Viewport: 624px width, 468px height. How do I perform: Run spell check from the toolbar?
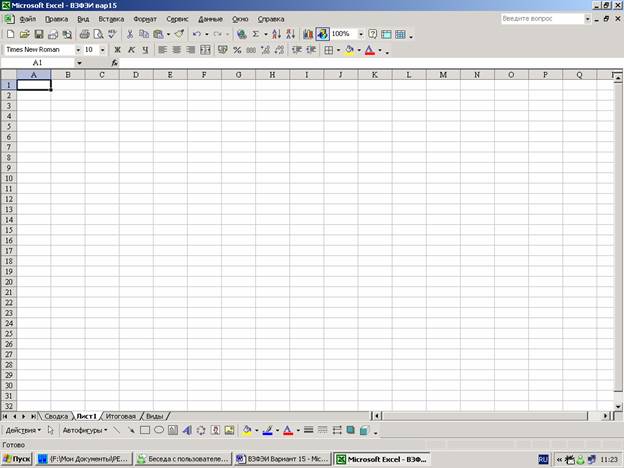point(112,34)
